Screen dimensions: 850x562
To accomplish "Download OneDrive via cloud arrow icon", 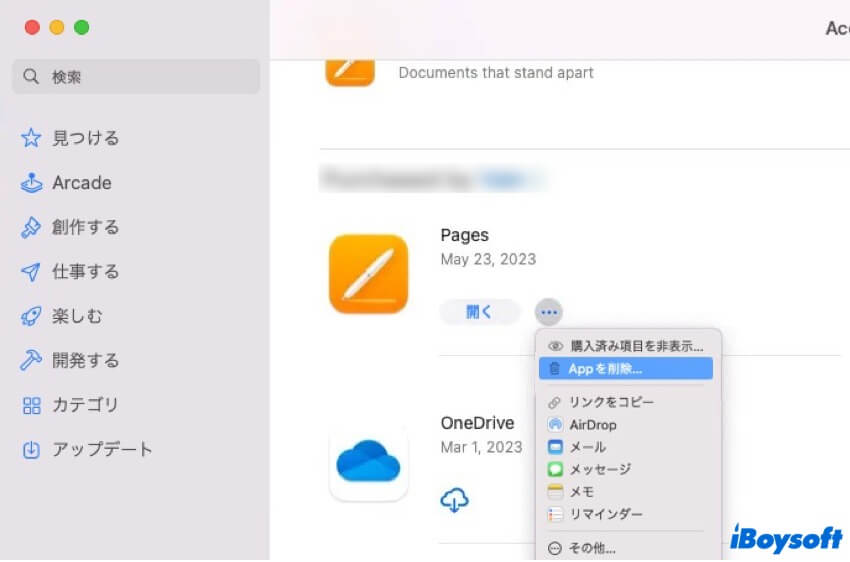I will tap(454, 499).
